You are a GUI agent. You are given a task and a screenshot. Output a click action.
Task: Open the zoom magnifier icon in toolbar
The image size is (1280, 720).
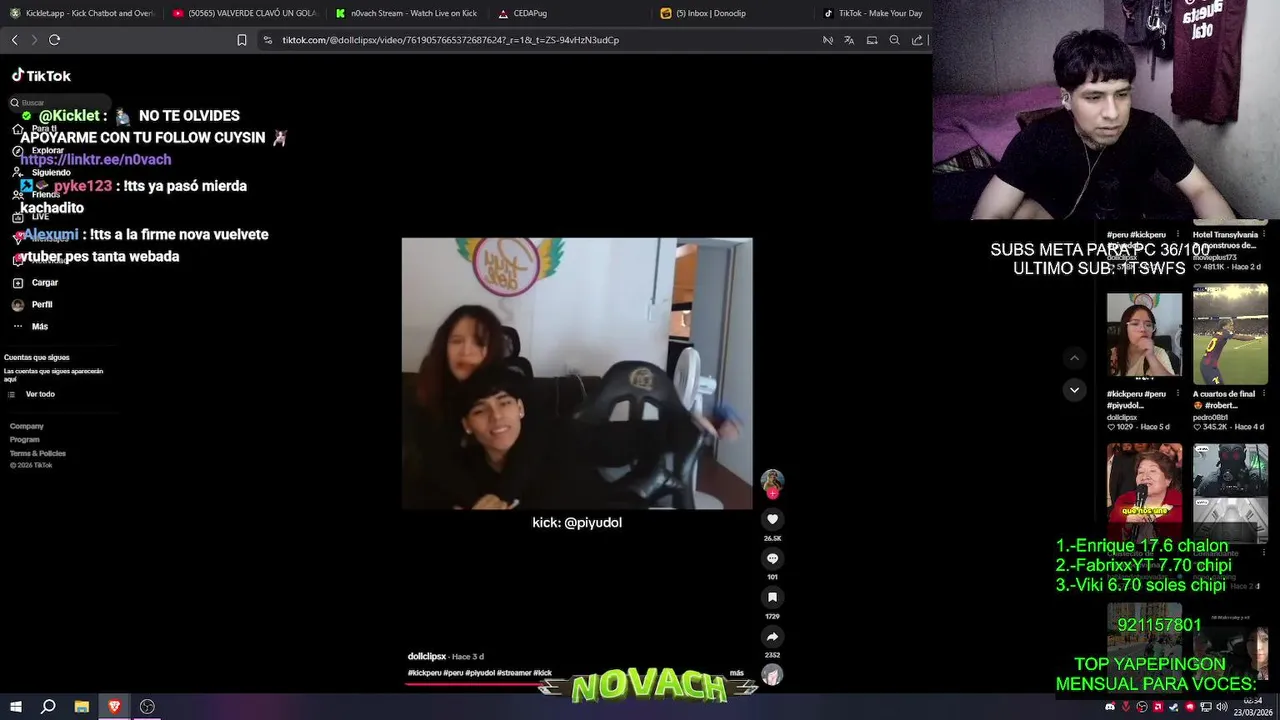tap(894, 40)
